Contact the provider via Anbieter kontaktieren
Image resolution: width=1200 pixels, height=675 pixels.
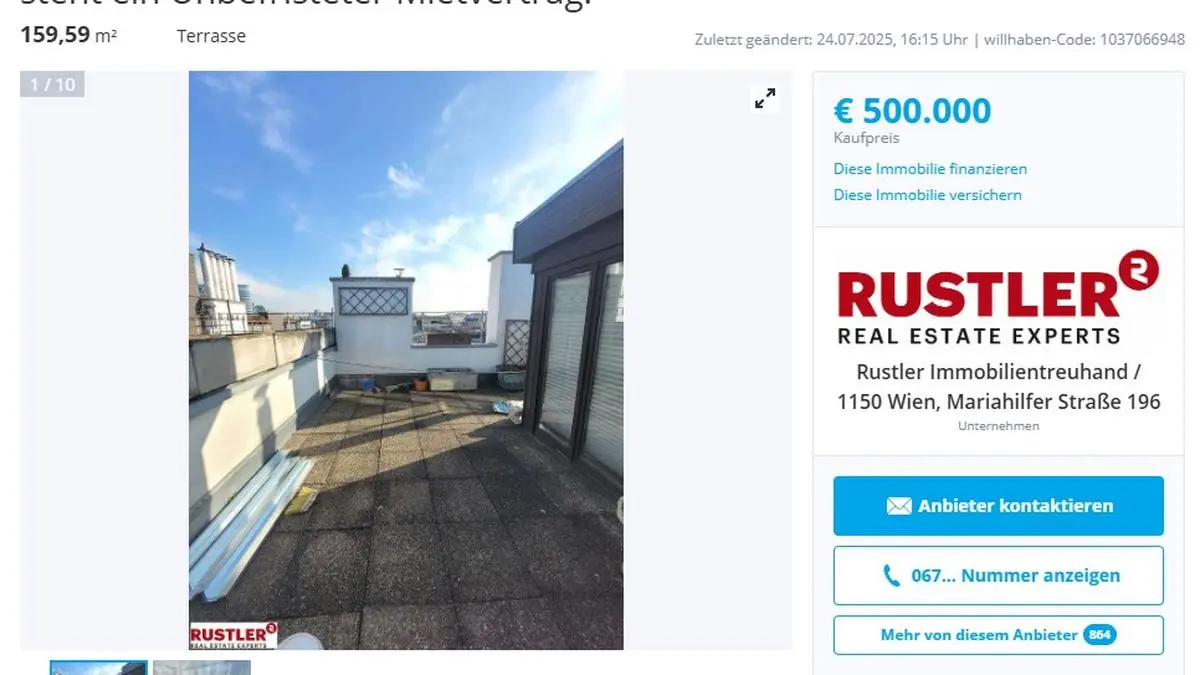pos(998,505)
